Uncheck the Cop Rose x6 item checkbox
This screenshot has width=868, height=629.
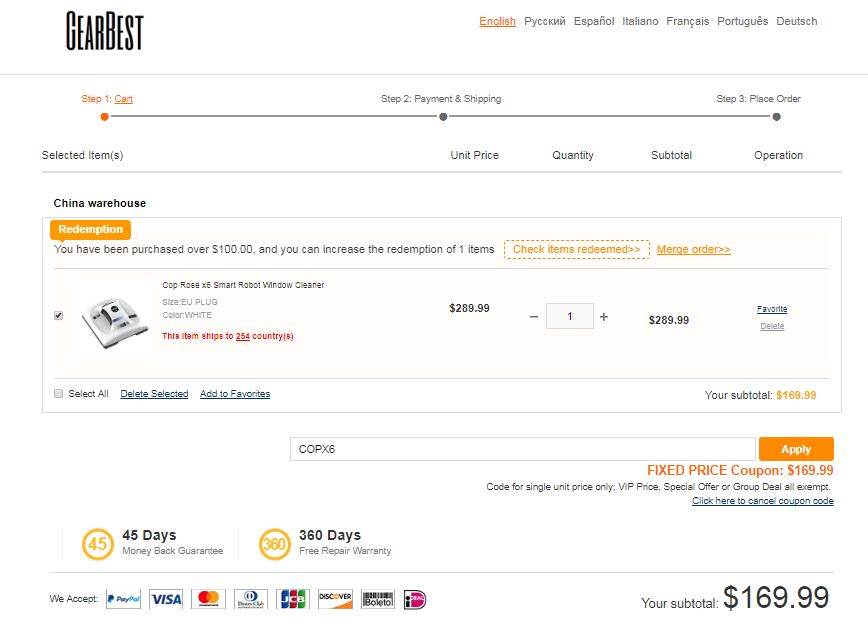coord(58,315)
